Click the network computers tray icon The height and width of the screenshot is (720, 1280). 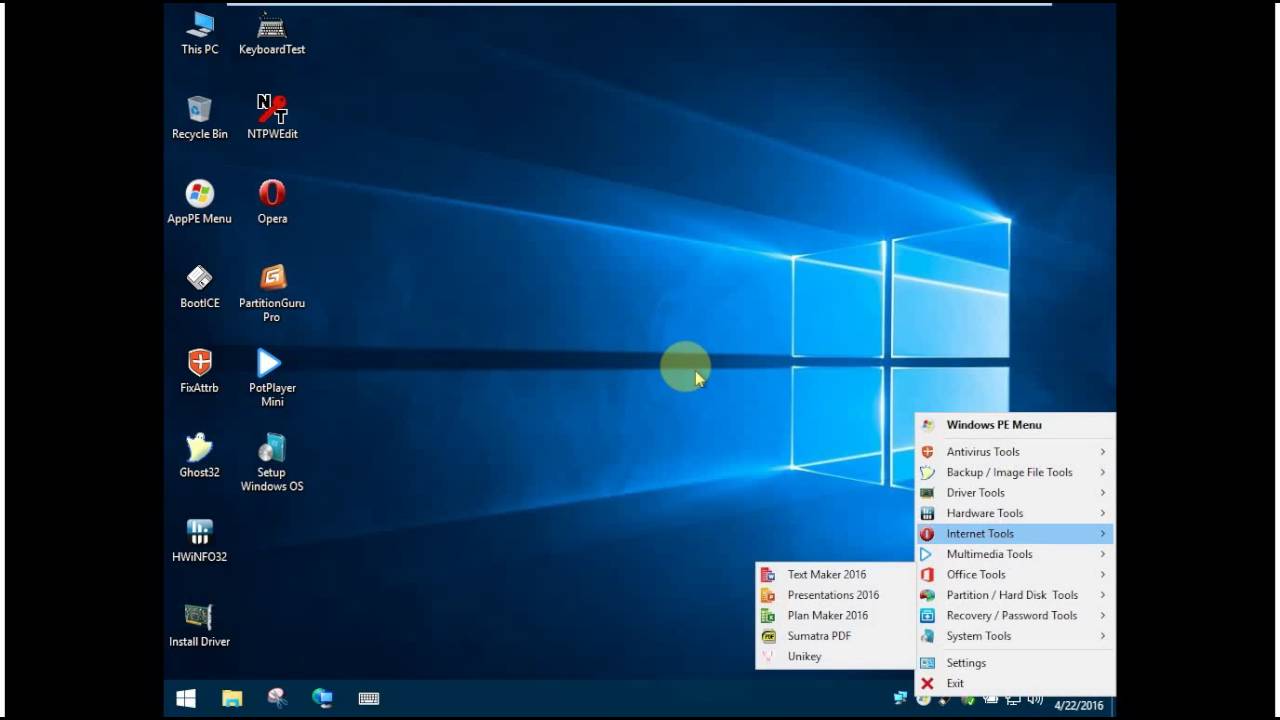coord(900,698)
